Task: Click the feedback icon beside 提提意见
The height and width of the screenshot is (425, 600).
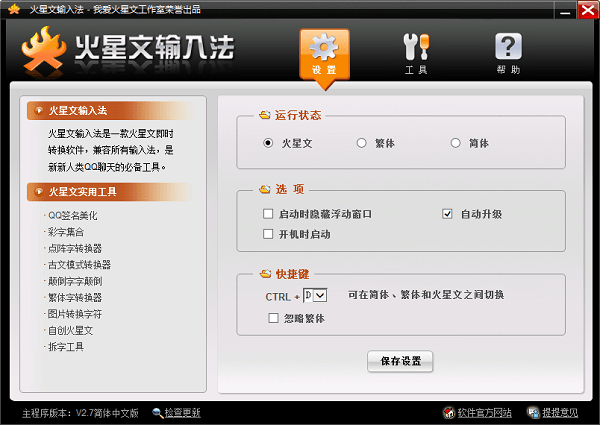Action: click(533, 412)
